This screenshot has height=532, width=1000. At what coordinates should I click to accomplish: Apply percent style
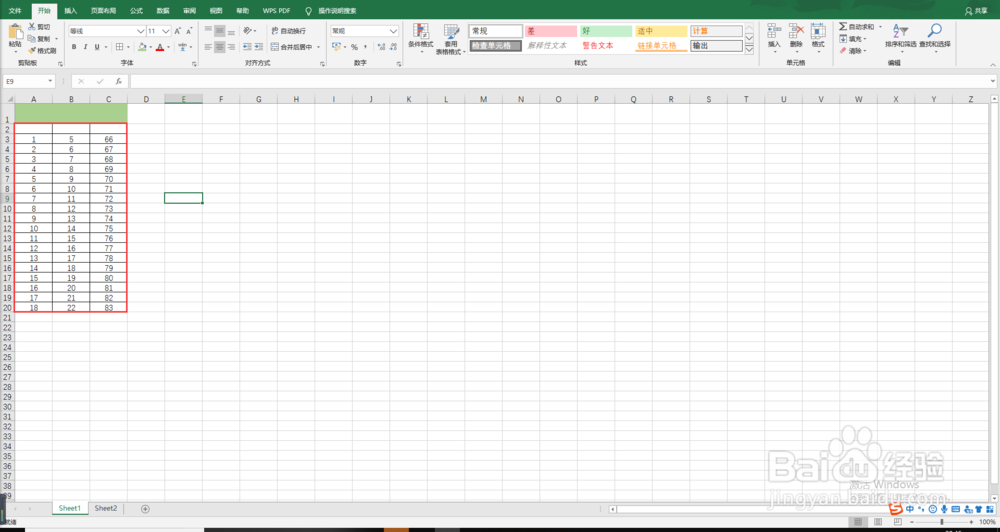pyautogui.click(x=355, y=47)
